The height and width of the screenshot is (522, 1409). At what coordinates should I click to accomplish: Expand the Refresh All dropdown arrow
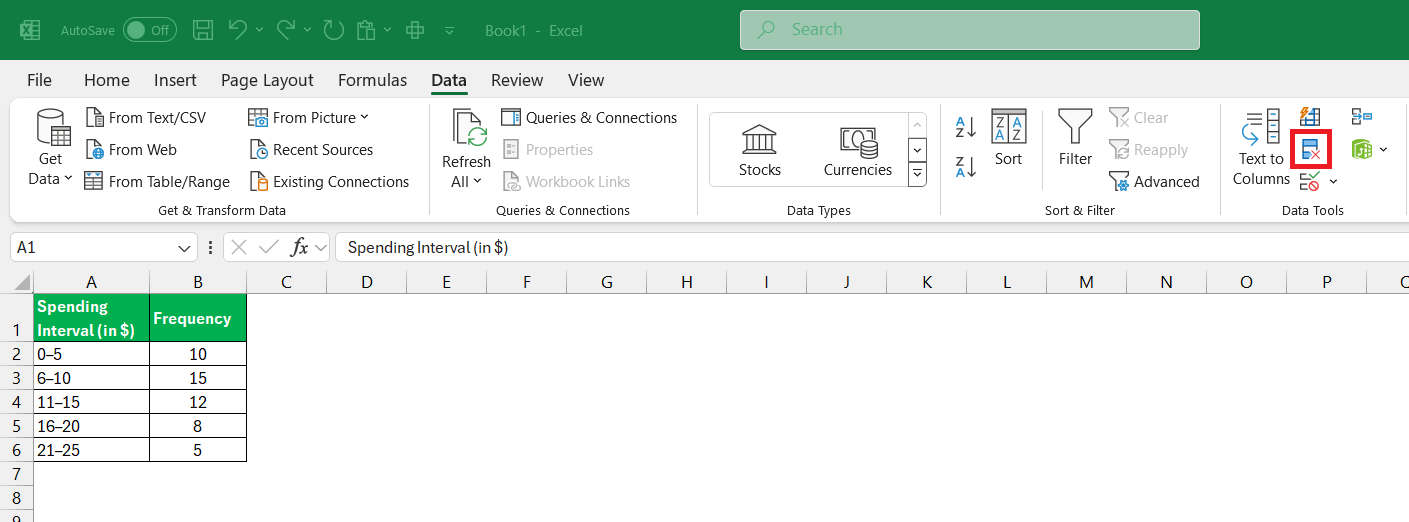coord(478,181)
